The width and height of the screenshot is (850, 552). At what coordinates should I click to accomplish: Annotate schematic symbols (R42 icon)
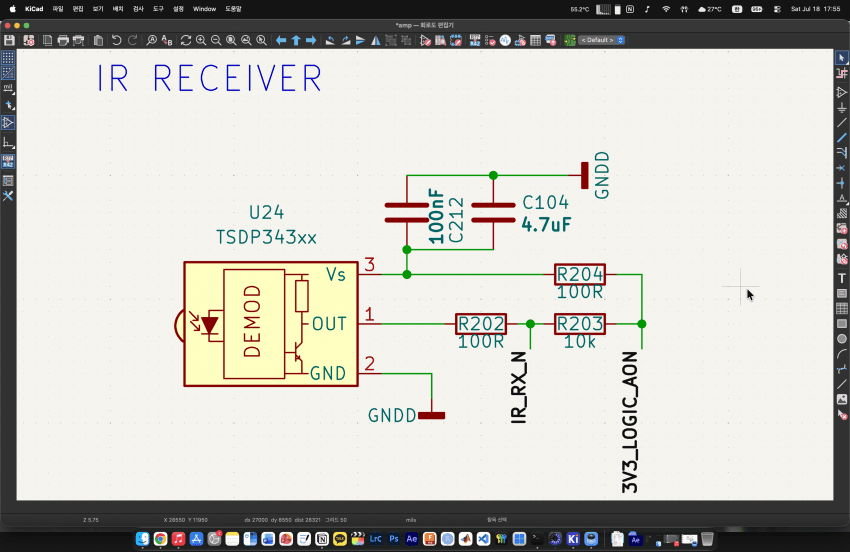tap(475, 40)
